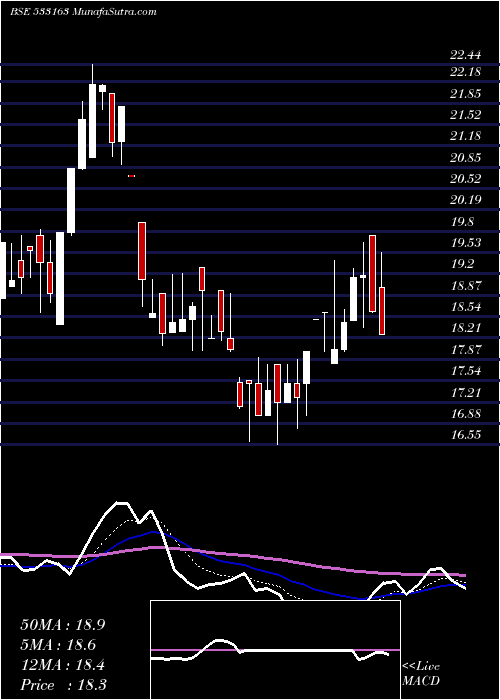
Task: Click the 22.18 price axis label
Action: pyautogui.click(x=466, y=72)
